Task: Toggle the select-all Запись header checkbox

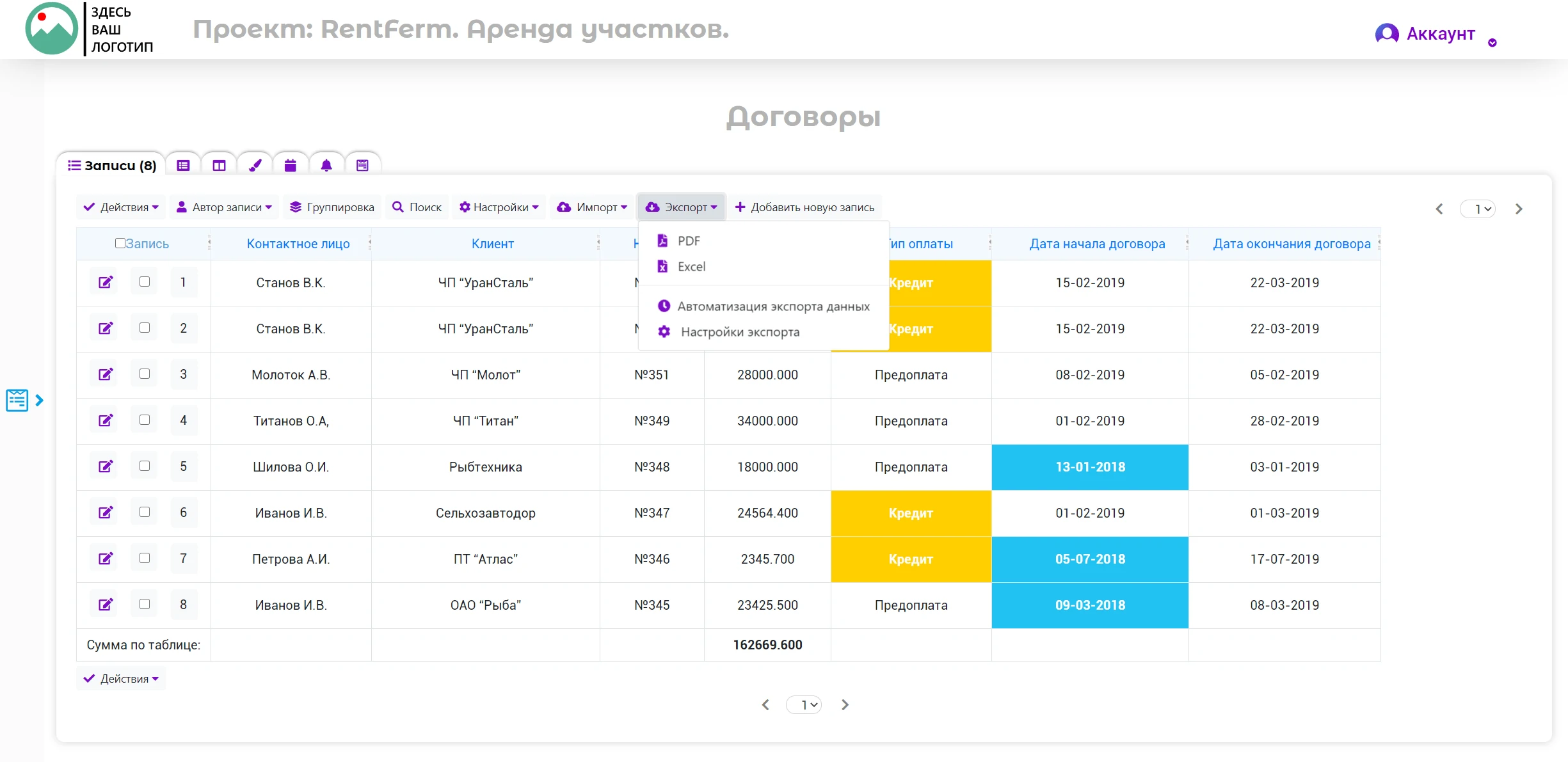Action: pos(120,243)
